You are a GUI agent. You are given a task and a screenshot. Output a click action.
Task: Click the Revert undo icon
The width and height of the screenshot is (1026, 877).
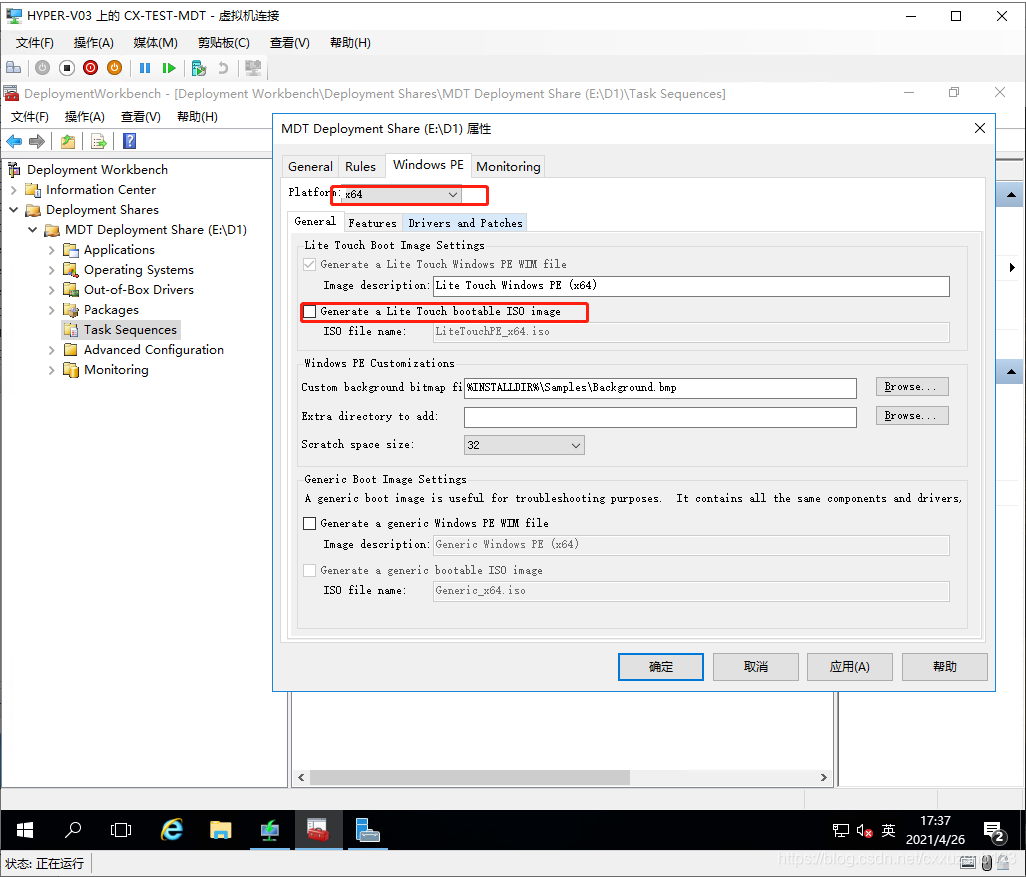click(x=223, y=67)
